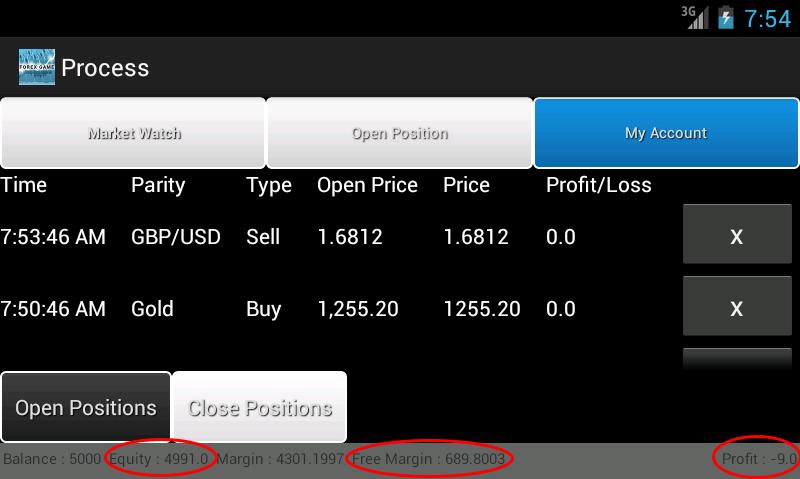Image resolution: width=800 pixels, height=479 pixels.
Task: Tap the Profit/Loss column header
Action: coord(598,185)
